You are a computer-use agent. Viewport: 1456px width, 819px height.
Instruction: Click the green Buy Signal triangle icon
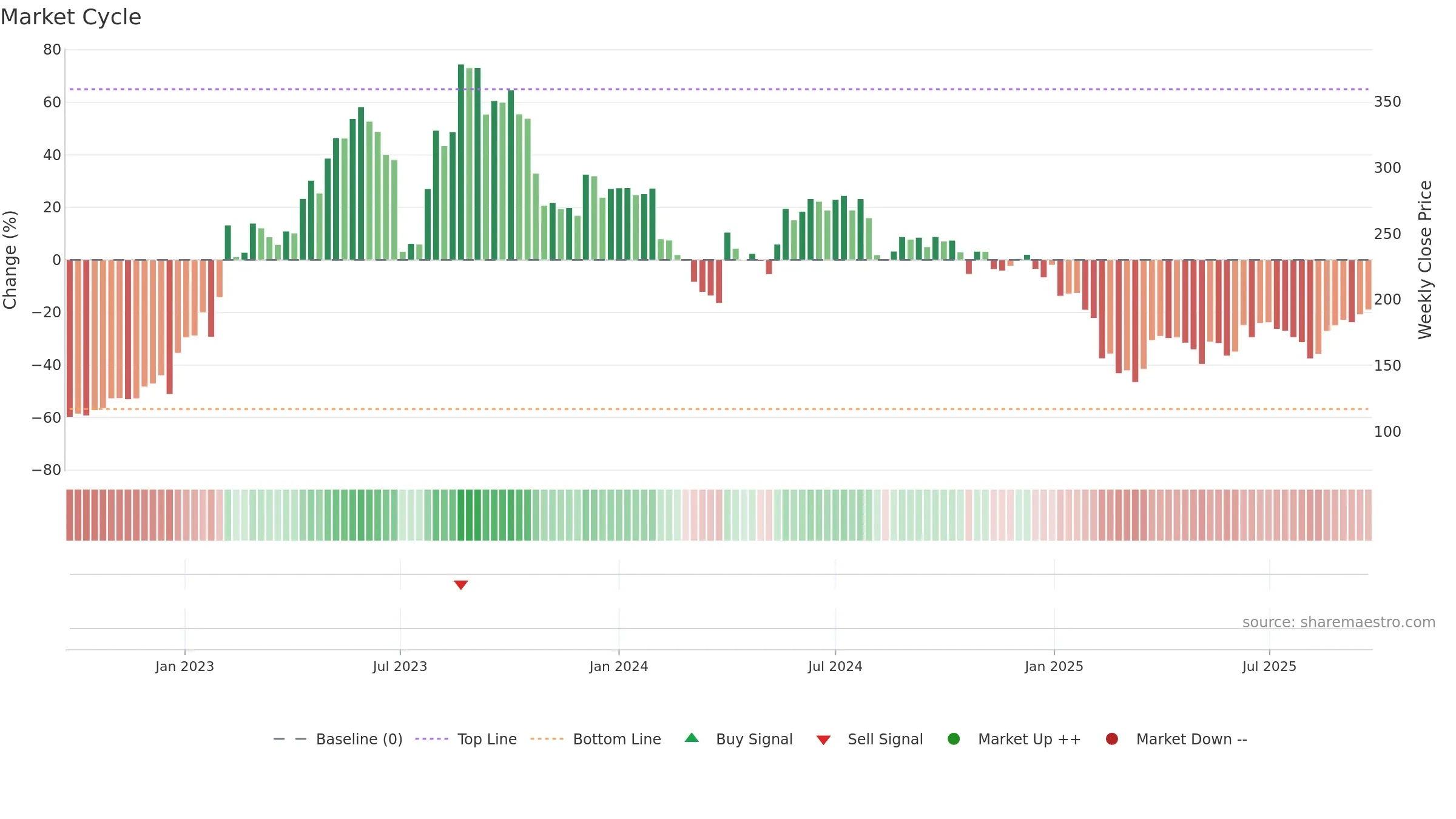[692, 738]
